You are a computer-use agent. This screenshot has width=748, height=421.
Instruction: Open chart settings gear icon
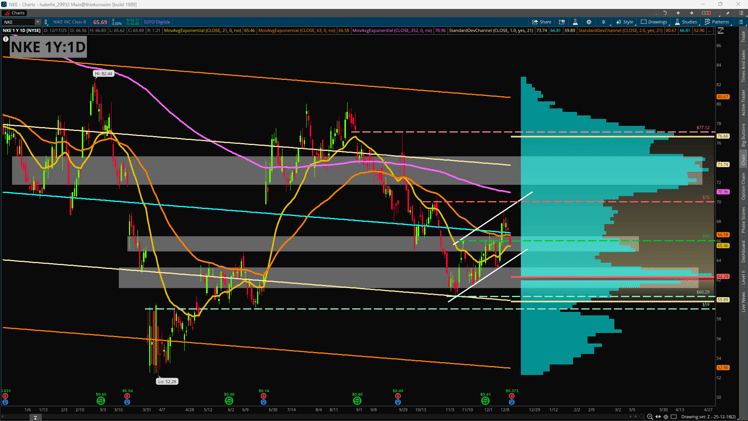click(x=589, y=22)
